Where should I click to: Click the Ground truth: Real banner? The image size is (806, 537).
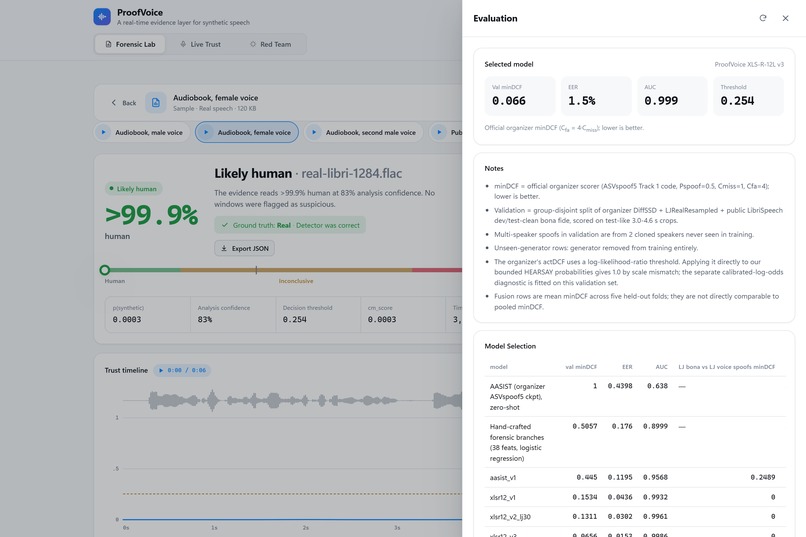(x=290, y=225)
